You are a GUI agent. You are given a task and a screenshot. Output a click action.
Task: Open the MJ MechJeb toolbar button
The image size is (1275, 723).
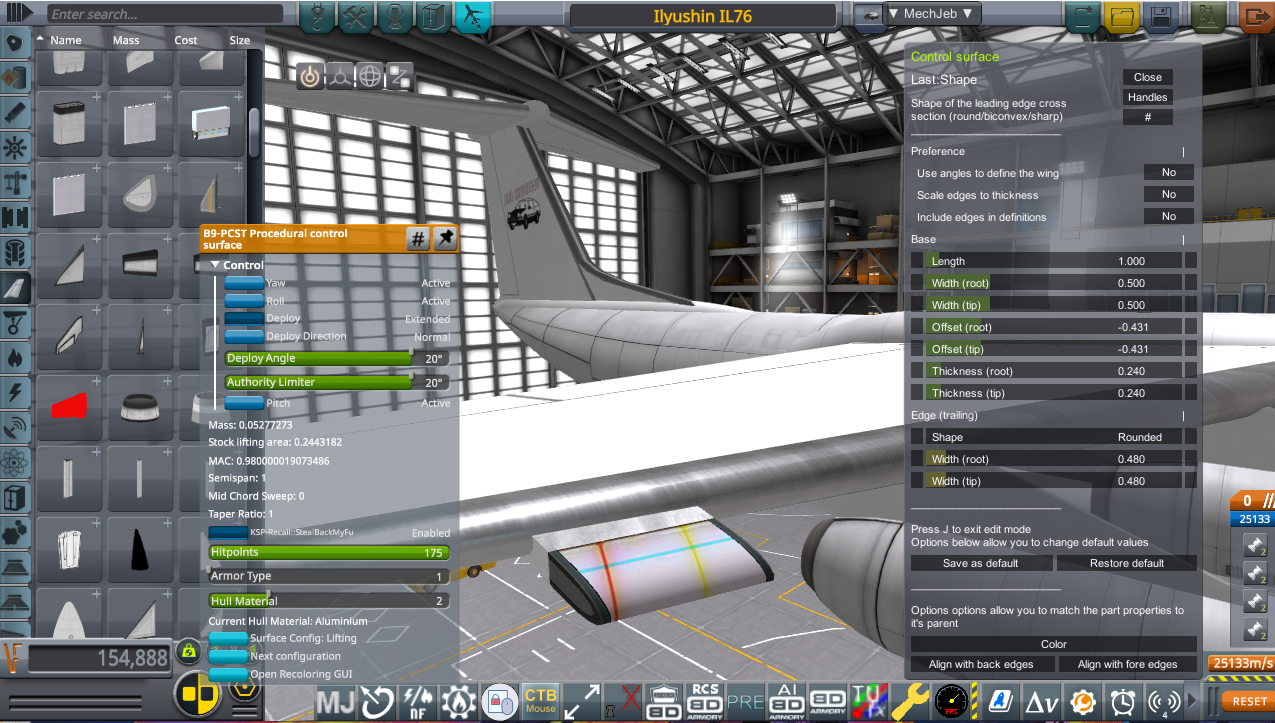tap(337, 701)
